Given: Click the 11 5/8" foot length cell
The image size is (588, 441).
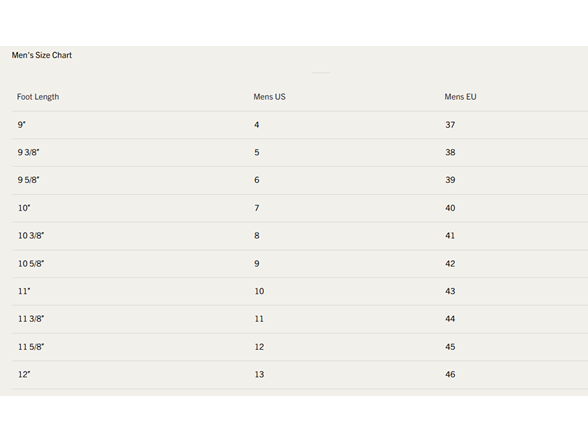Looking at the screenshot, I should (x=31, y=347).
